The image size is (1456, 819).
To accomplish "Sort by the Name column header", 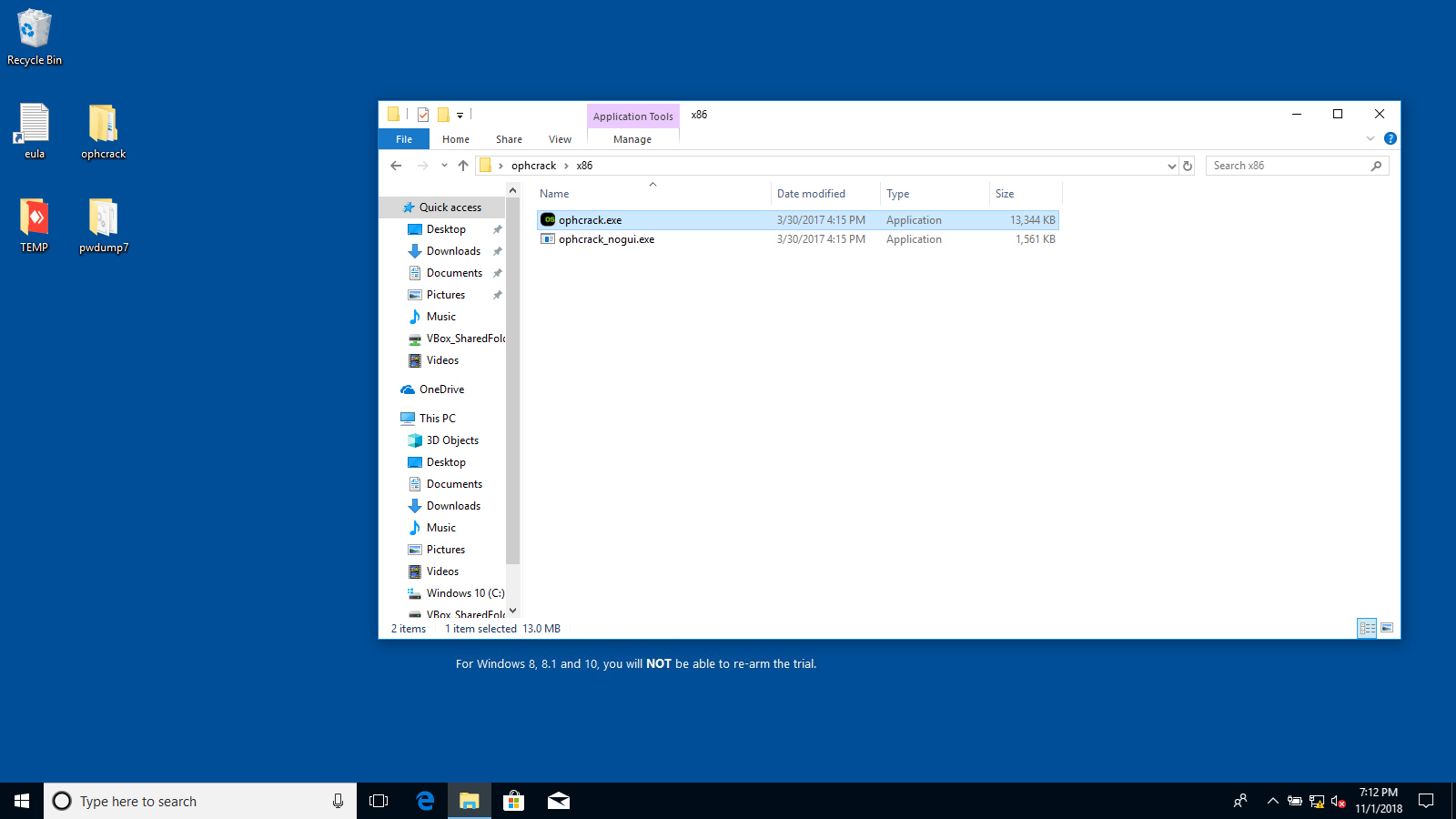I will coord(652,194).
